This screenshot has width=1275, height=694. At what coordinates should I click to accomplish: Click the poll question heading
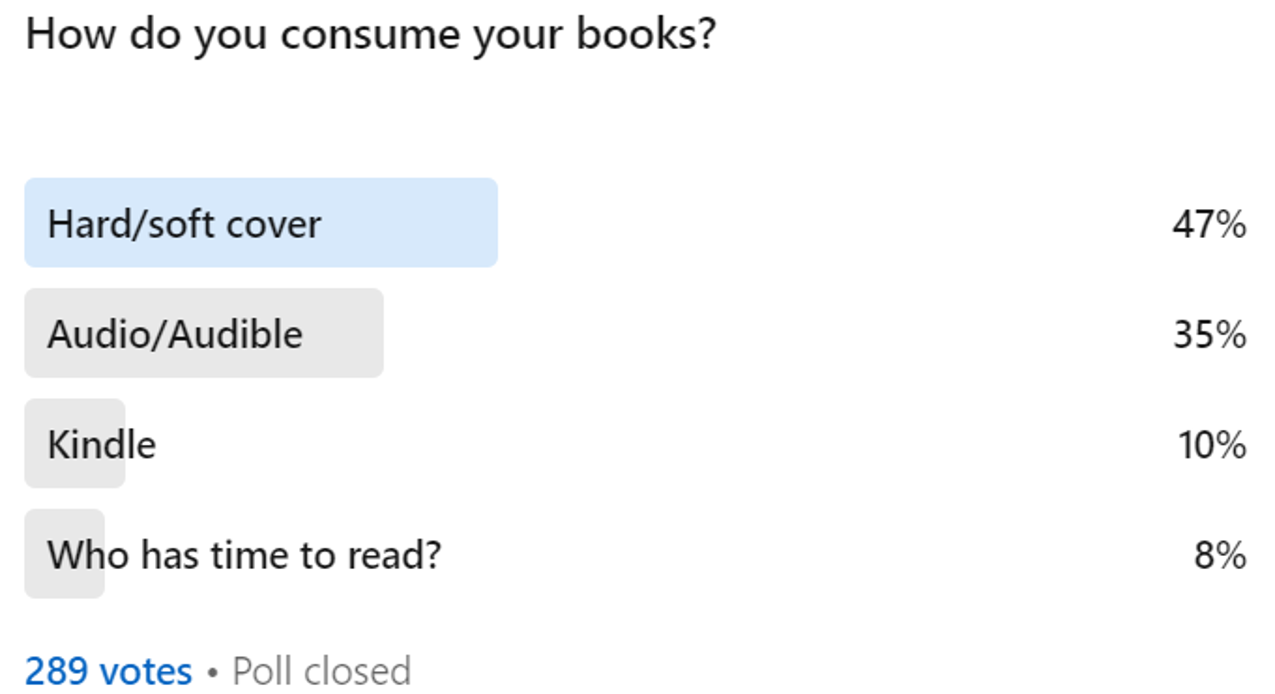[x=371, y=35]
